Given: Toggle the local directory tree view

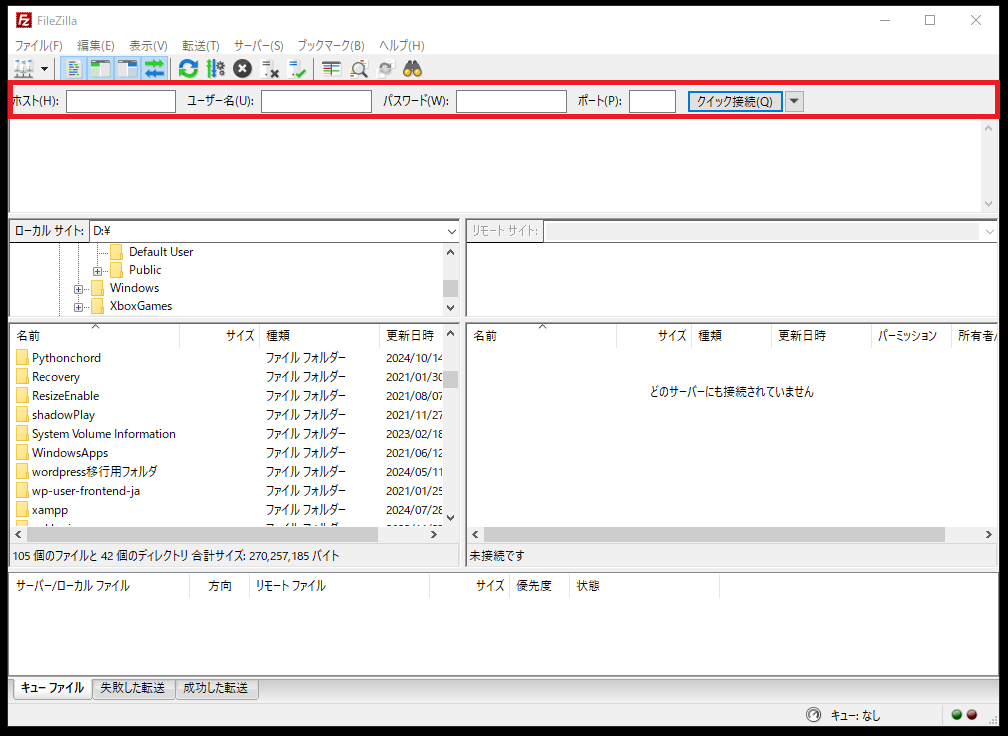Looking at the screenshot, I should 100,69.
